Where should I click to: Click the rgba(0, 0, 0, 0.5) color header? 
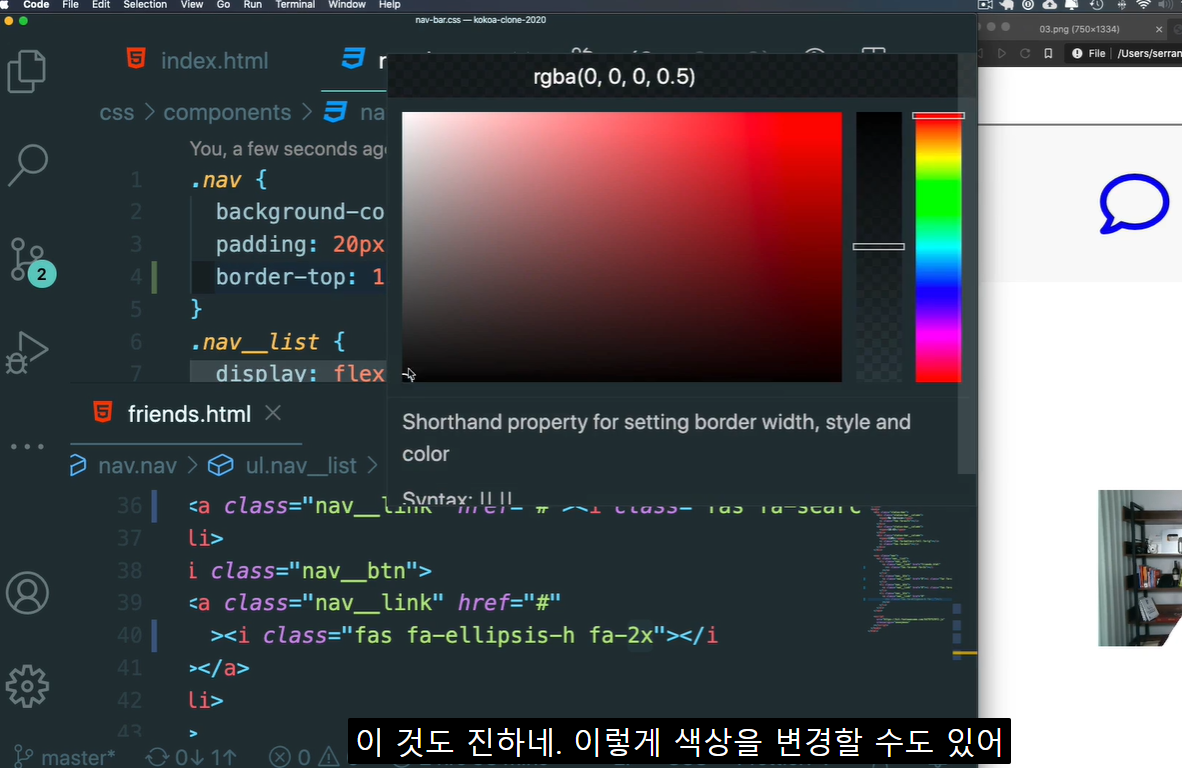(x=614, y=76)
